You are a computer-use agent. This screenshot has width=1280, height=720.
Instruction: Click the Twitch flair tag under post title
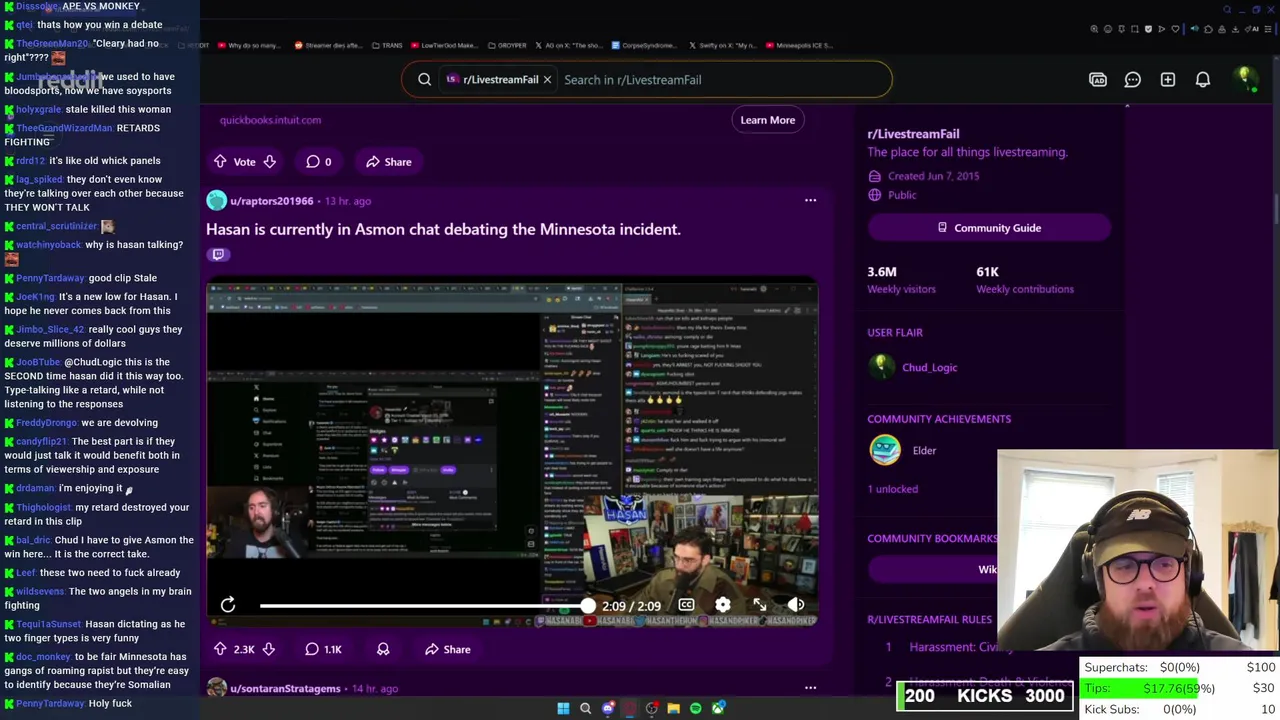click(218, 254)
